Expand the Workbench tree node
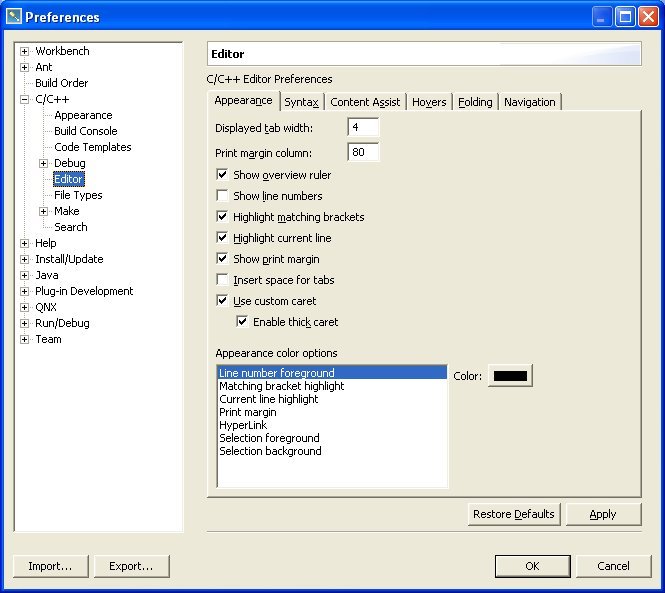 (24, 51)
